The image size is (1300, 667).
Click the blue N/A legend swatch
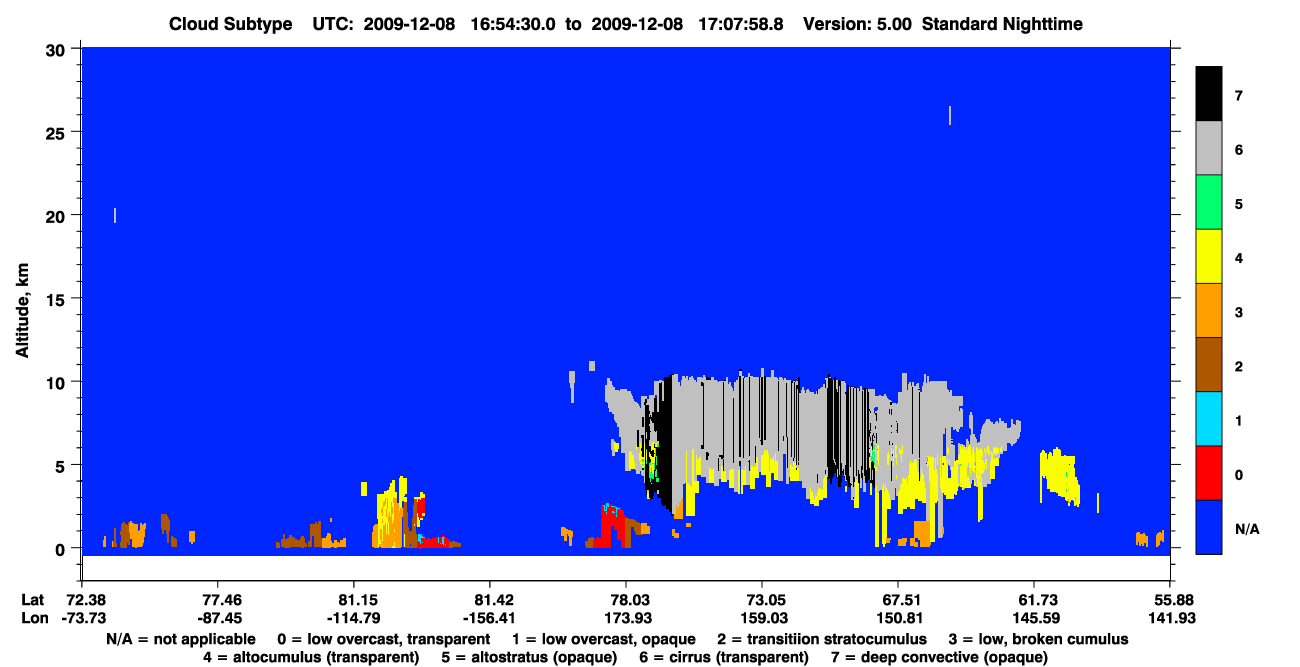point(1209,526)
